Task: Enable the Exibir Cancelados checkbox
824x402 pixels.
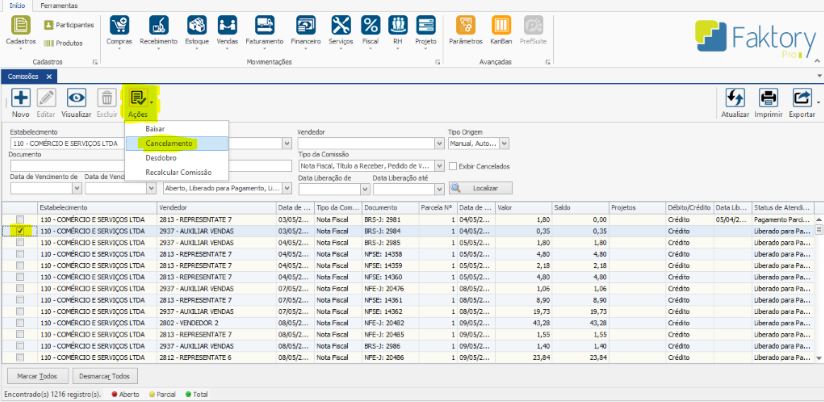Action: tap(453, 166)
